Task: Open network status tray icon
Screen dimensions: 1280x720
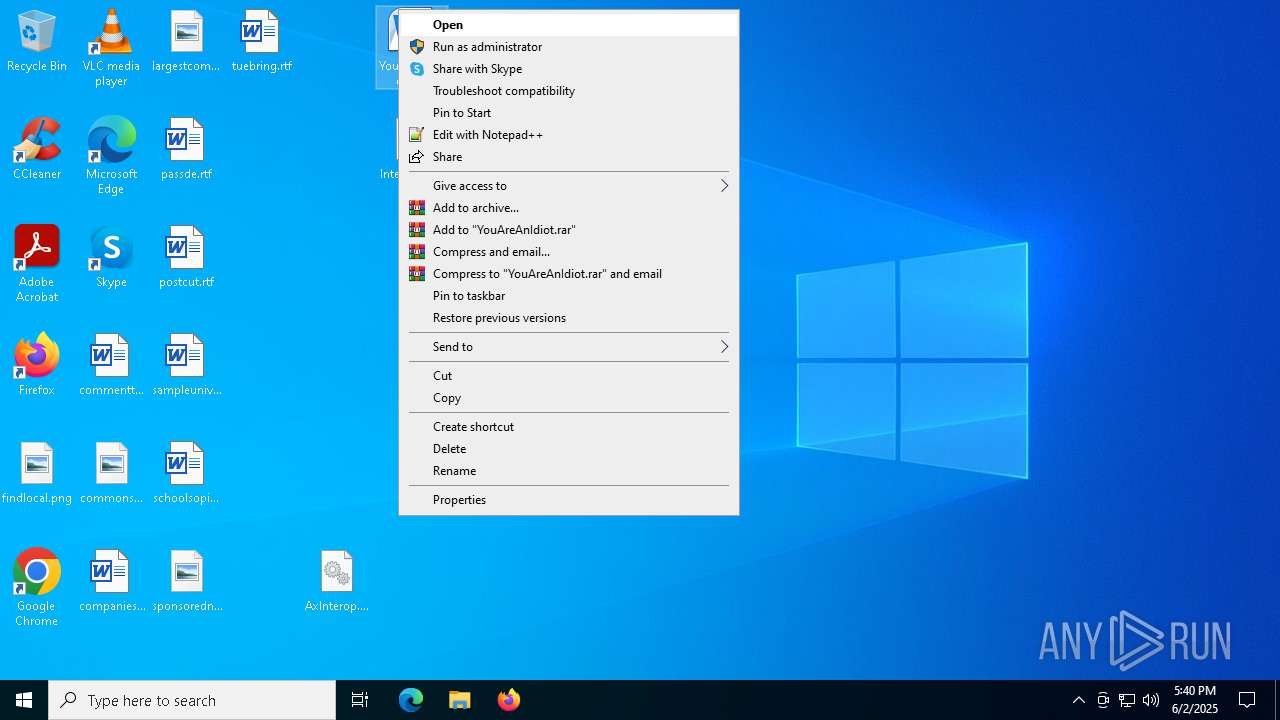Action: click(1127, 700)
